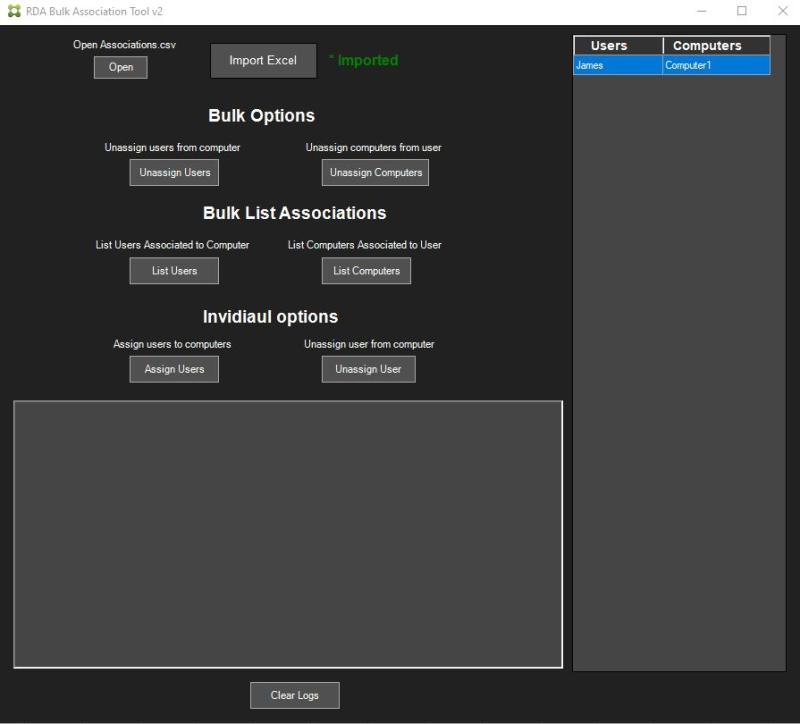Click 'Unassign computers from user' label

tap(373, 147)
